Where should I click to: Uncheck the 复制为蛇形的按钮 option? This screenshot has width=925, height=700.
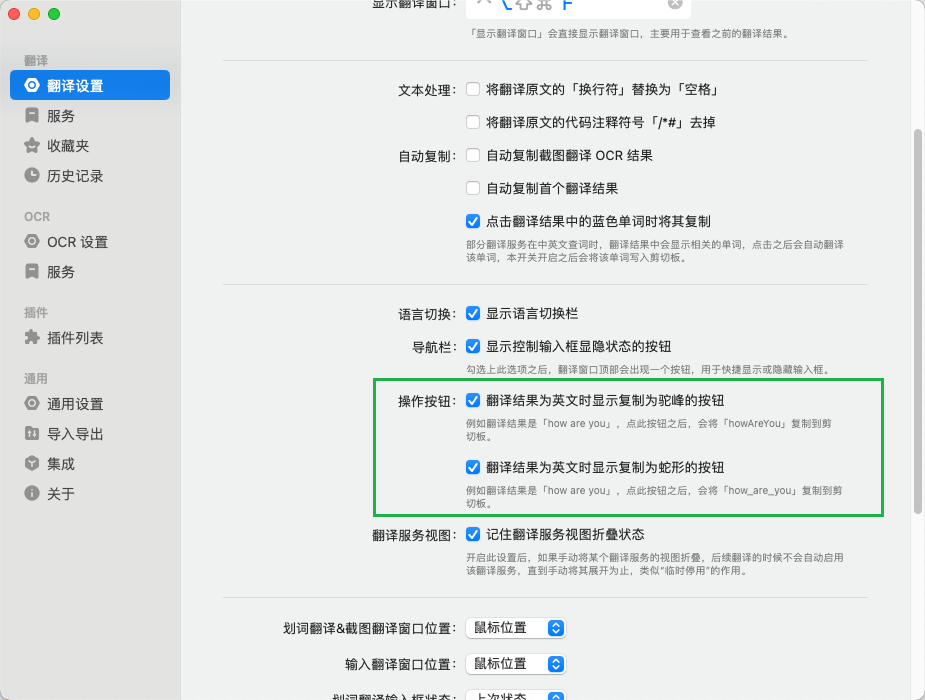click(x=473, y=467)
